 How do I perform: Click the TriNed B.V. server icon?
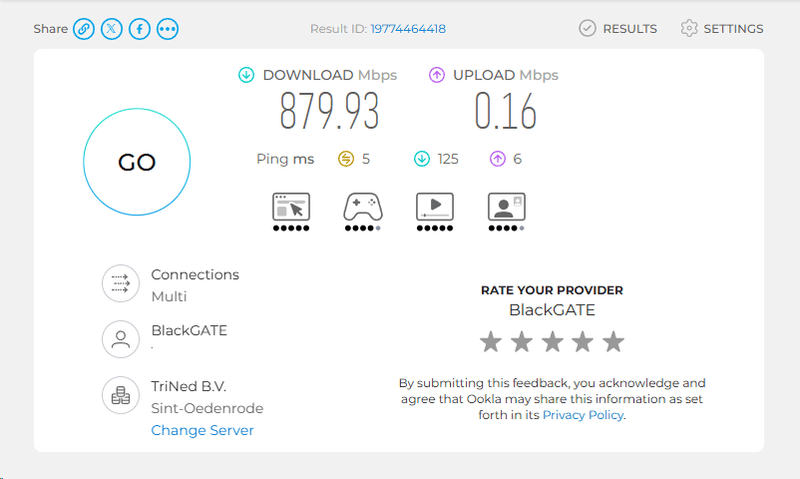click(120, 395)
